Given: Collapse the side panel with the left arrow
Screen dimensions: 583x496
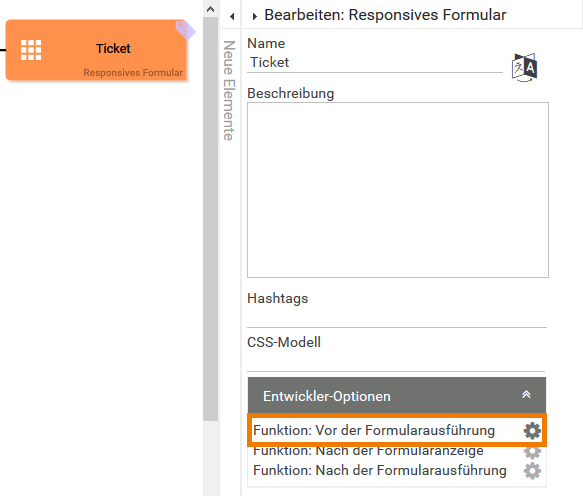Looking at the screenshot, I should (x=232, y=16).
